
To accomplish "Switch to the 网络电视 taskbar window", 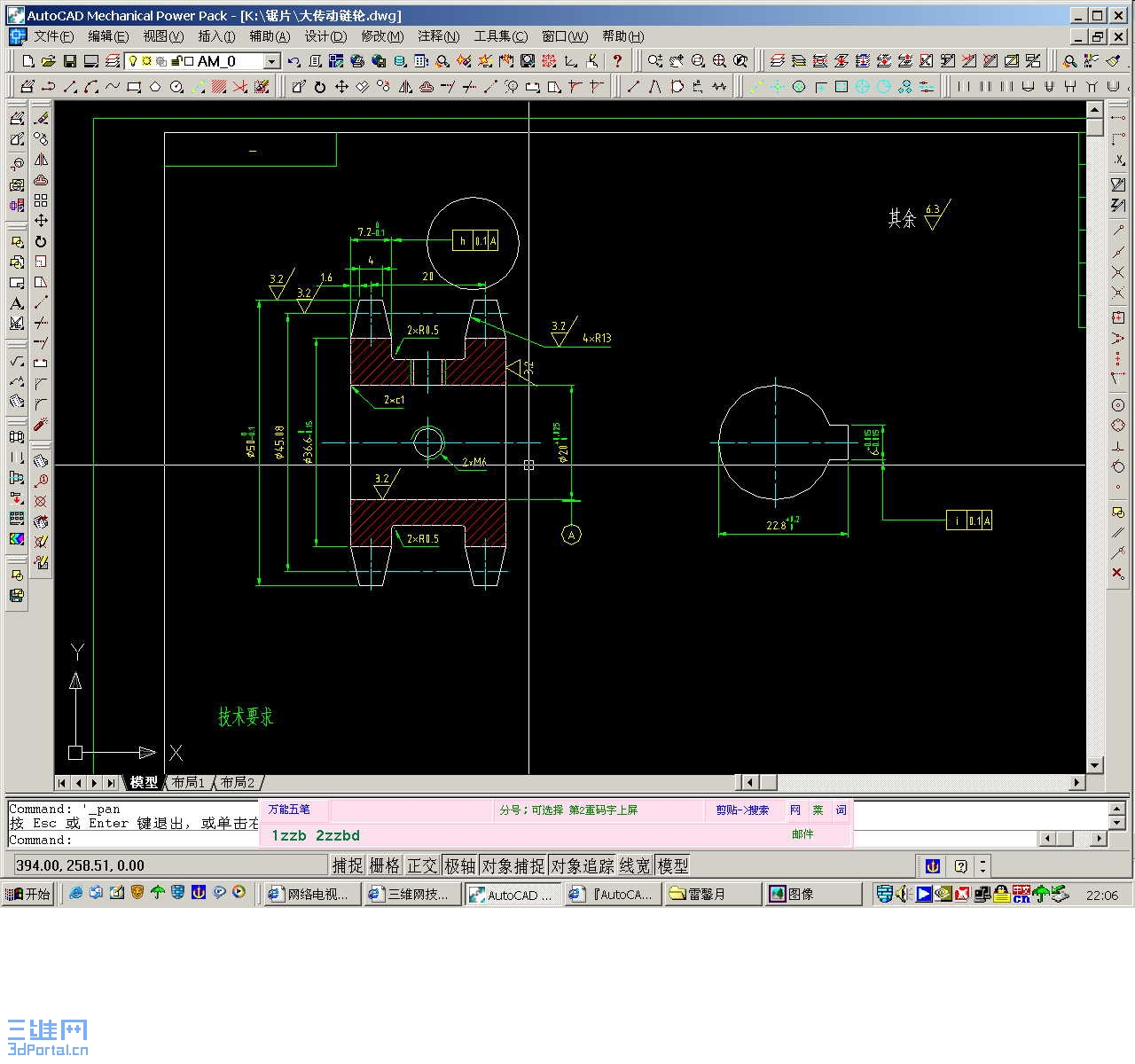I will click(313, 894).
